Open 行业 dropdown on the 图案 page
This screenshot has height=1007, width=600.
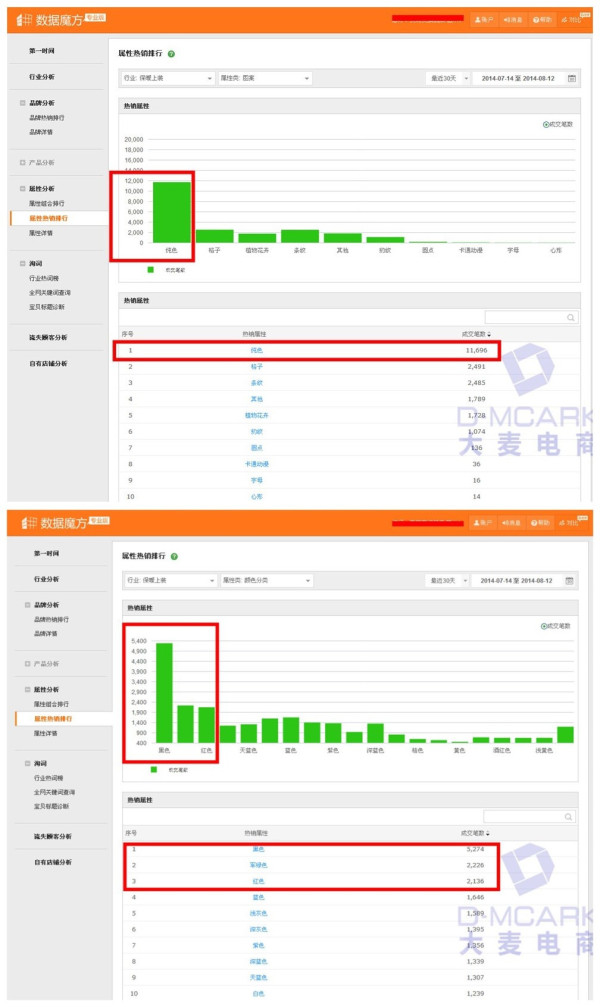(168, 78)
